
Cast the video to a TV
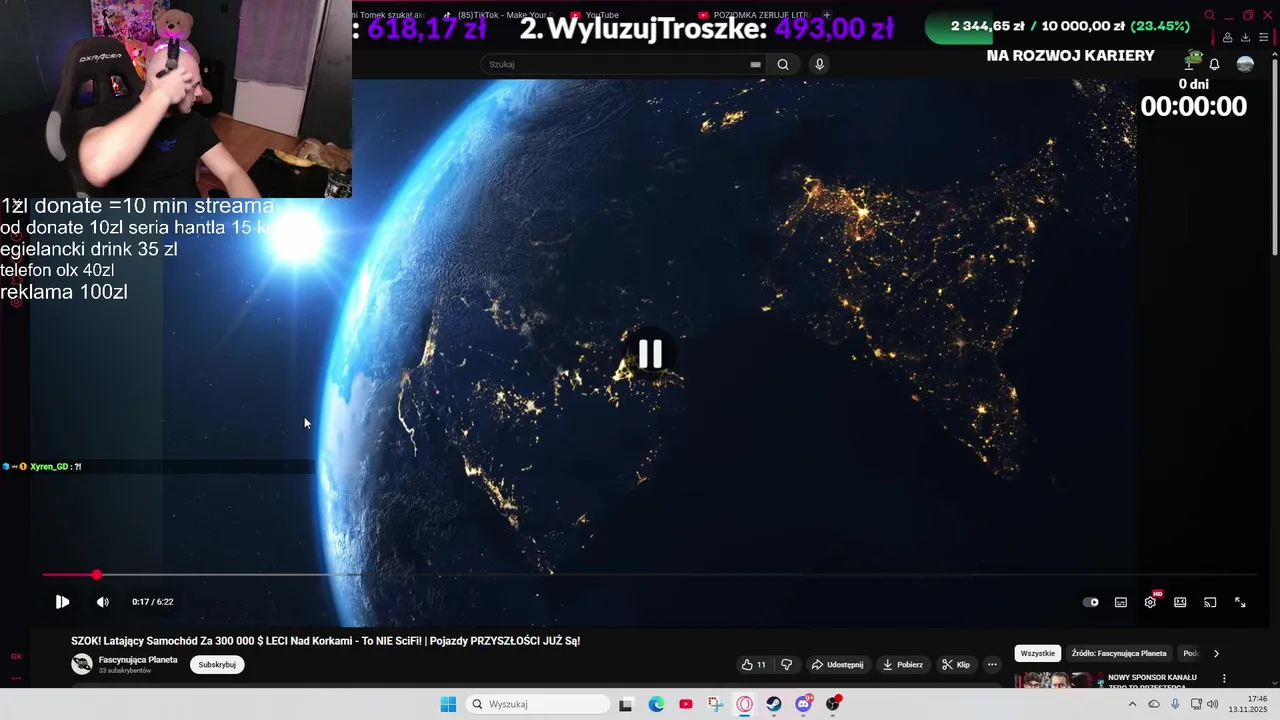click(1210, 602)
